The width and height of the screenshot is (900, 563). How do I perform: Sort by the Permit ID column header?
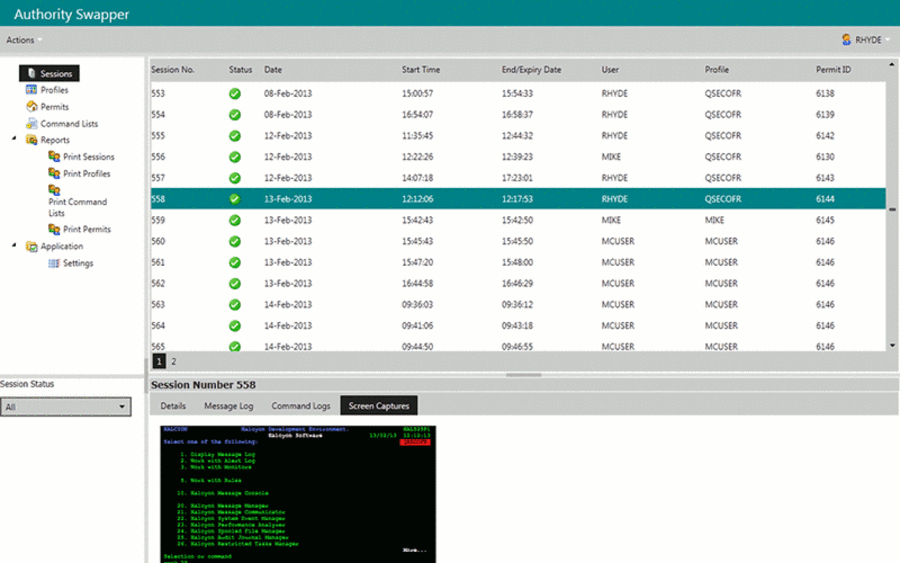coord(833,69)
